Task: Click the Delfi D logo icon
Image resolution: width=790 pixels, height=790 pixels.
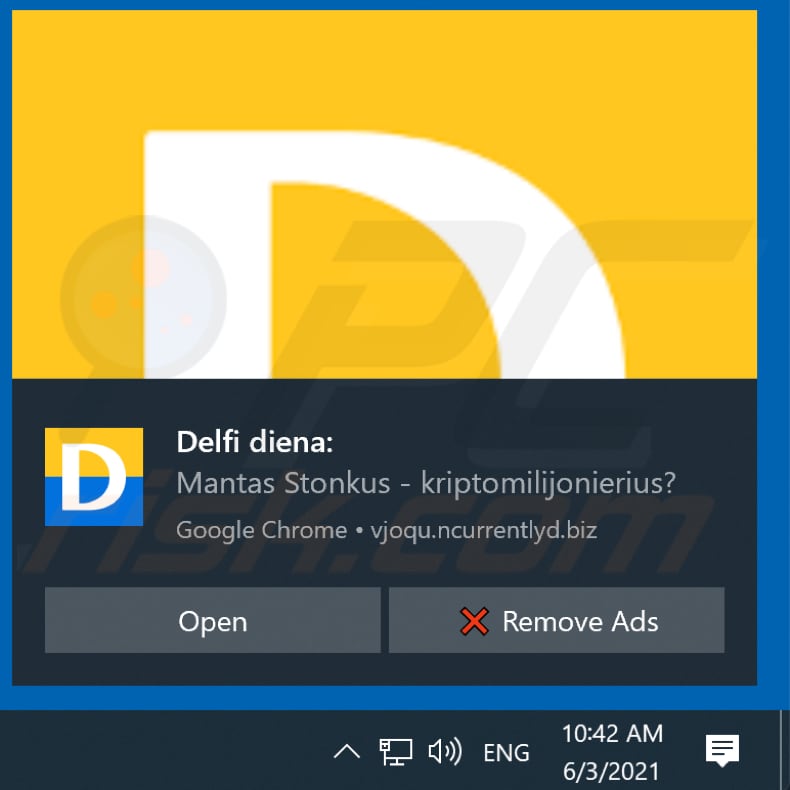Action: pyautogui.click(x=94, y=477)
